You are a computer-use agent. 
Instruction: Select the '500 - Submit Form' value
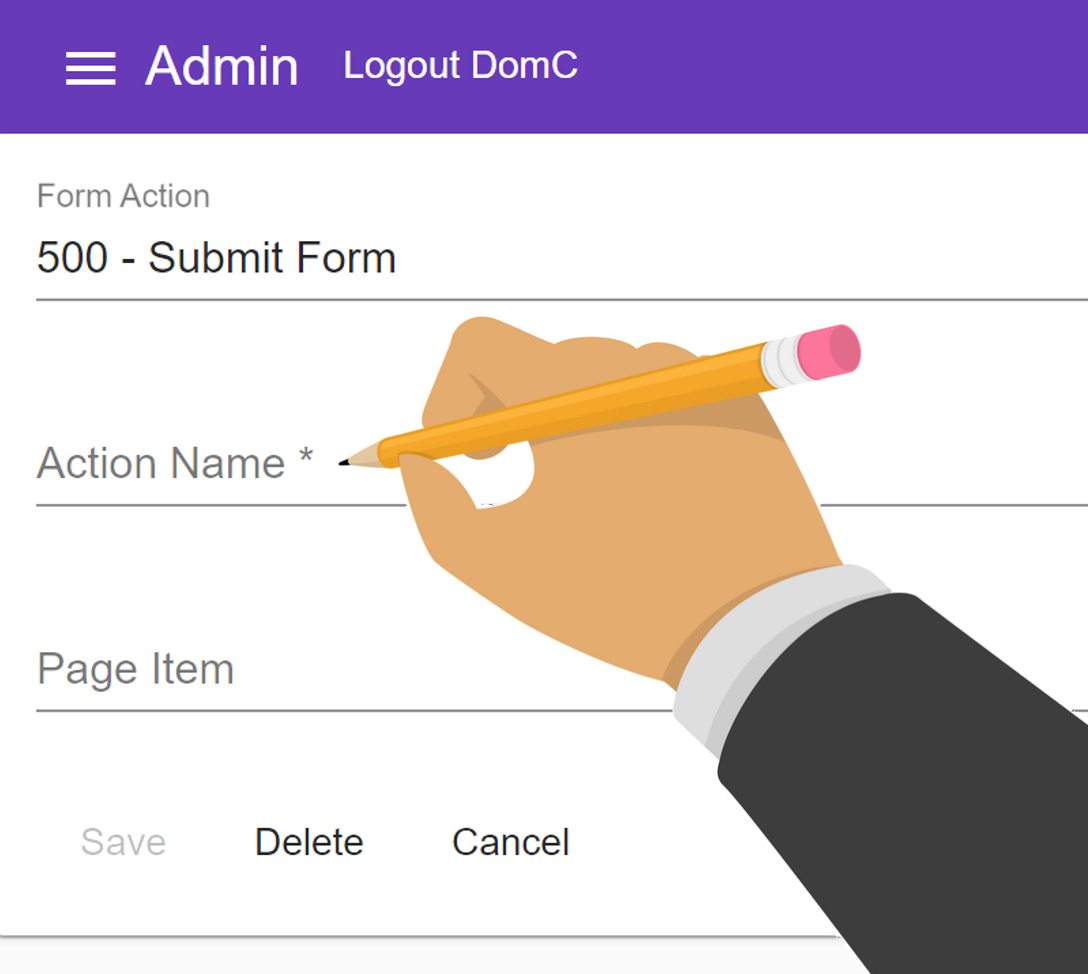(x=216, y=258)
